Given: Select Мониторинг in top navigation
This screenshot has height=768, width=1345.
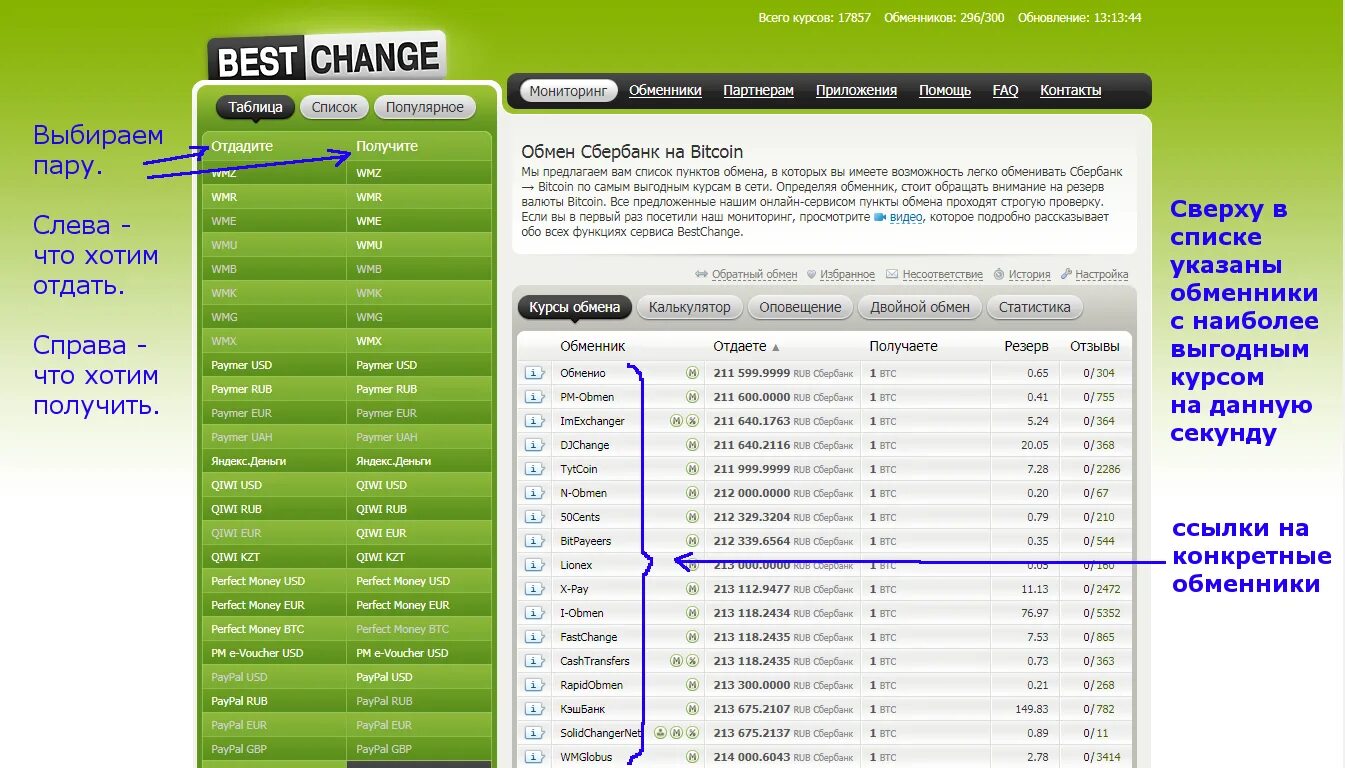Looking at the screenshot, I should [x=568, y=90].
